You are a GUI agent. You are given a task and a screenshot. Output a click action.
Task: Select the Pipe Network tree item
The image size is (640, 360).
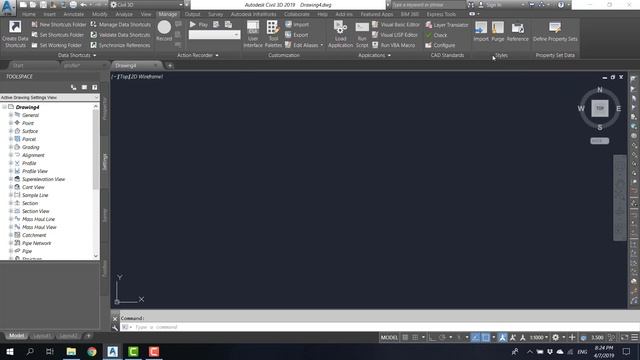(37, 243)
